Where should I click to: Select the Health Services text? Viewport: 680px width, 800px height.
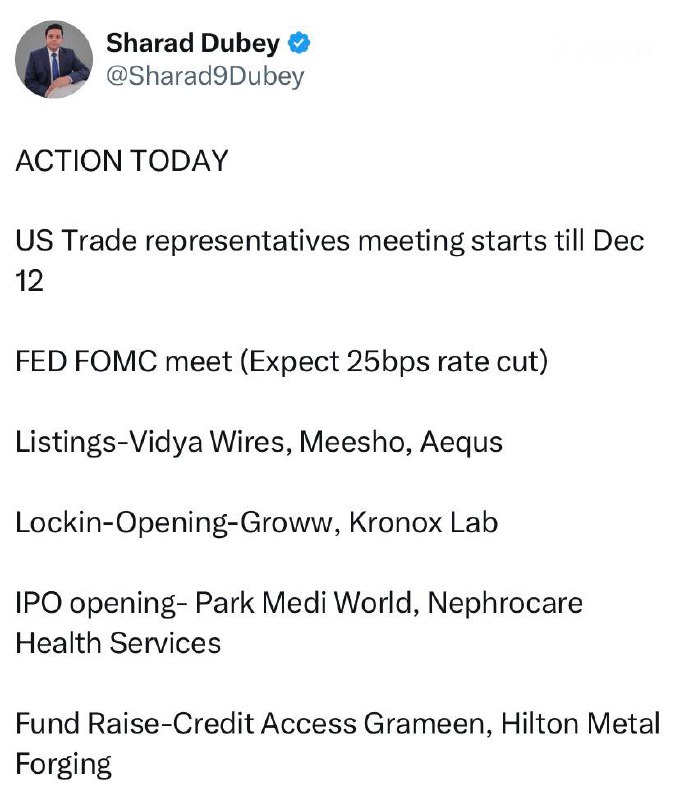point(118,641)
